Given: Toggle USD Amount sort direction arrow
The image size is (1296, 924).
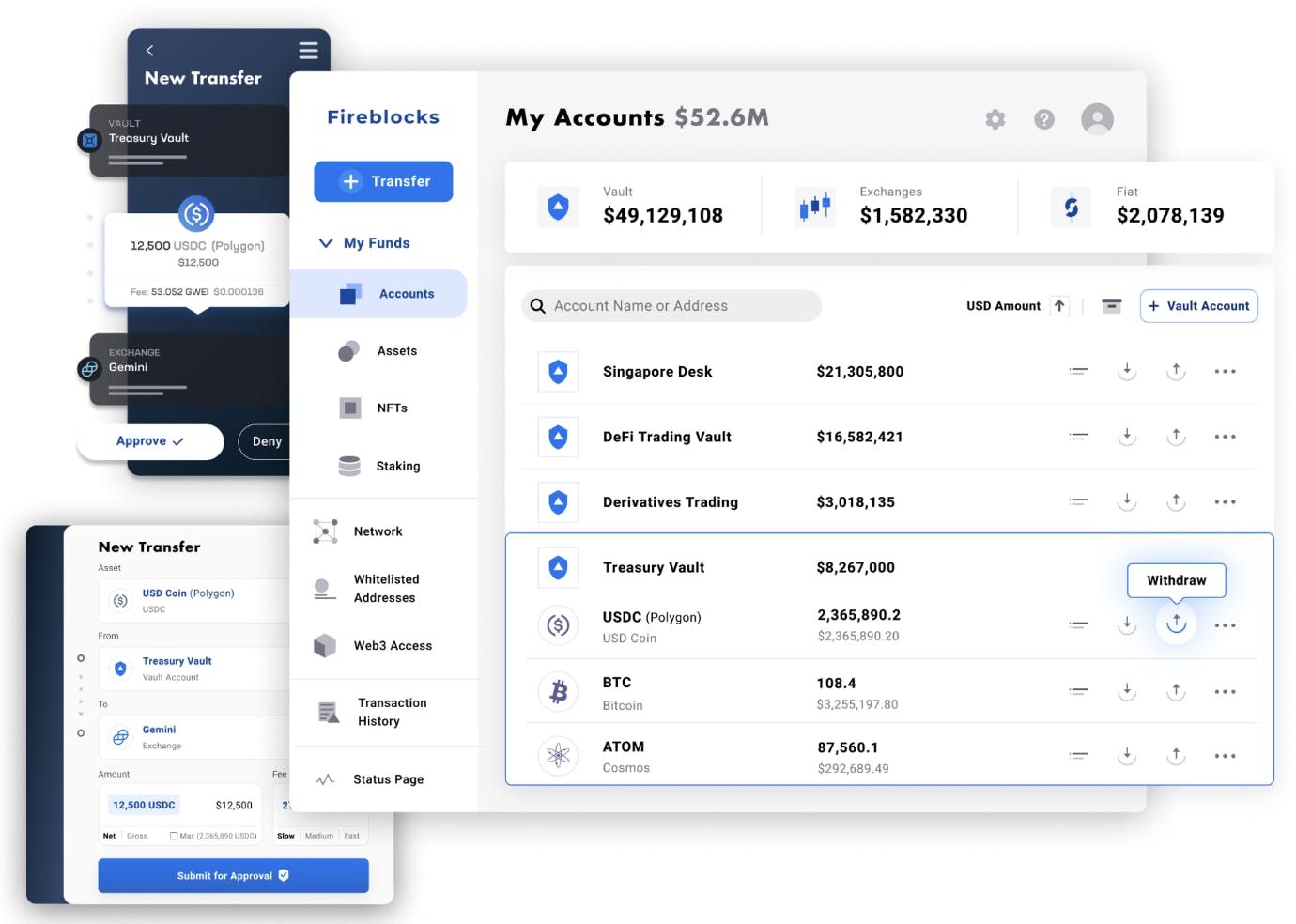Looking at the screenshot, I should point(1059,306).
